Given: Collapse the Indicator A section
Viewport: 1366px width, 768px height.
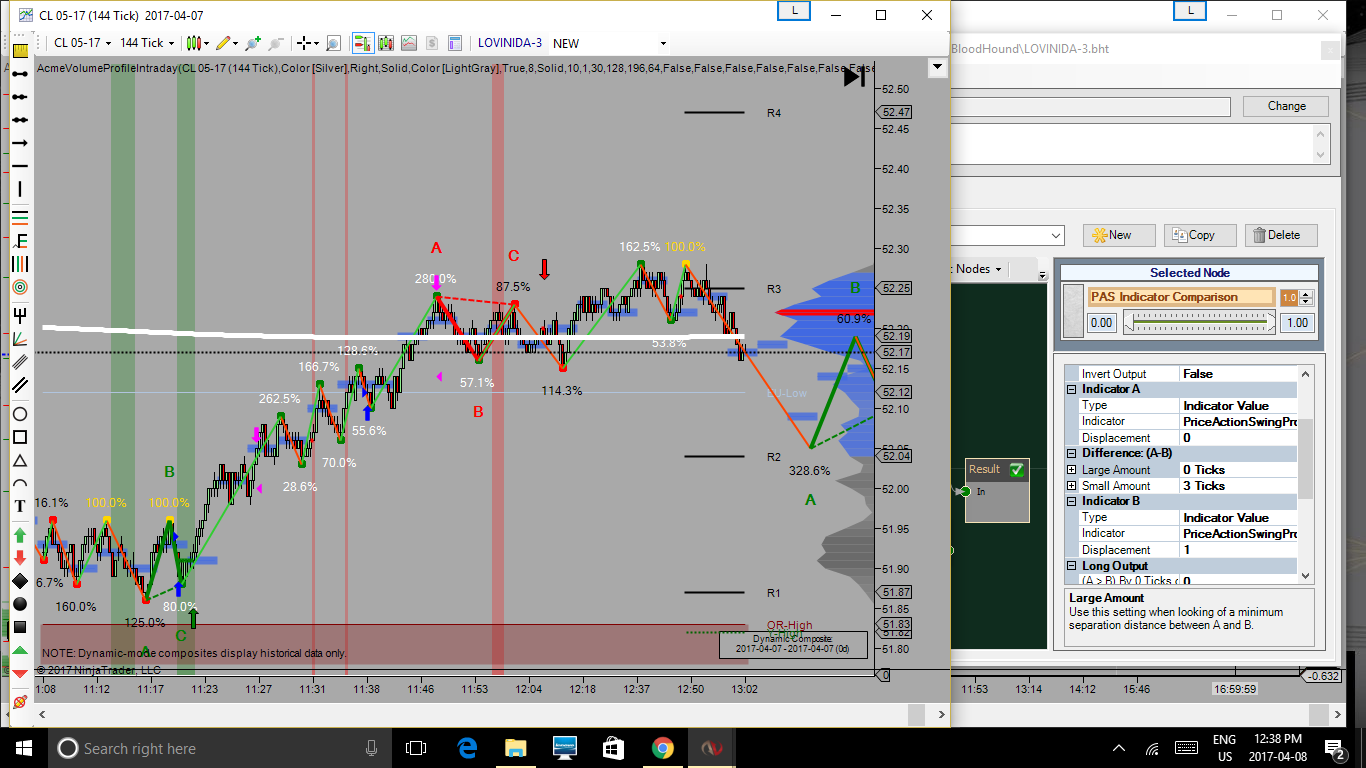Looking at the screenshot, I should [1072, 390].
